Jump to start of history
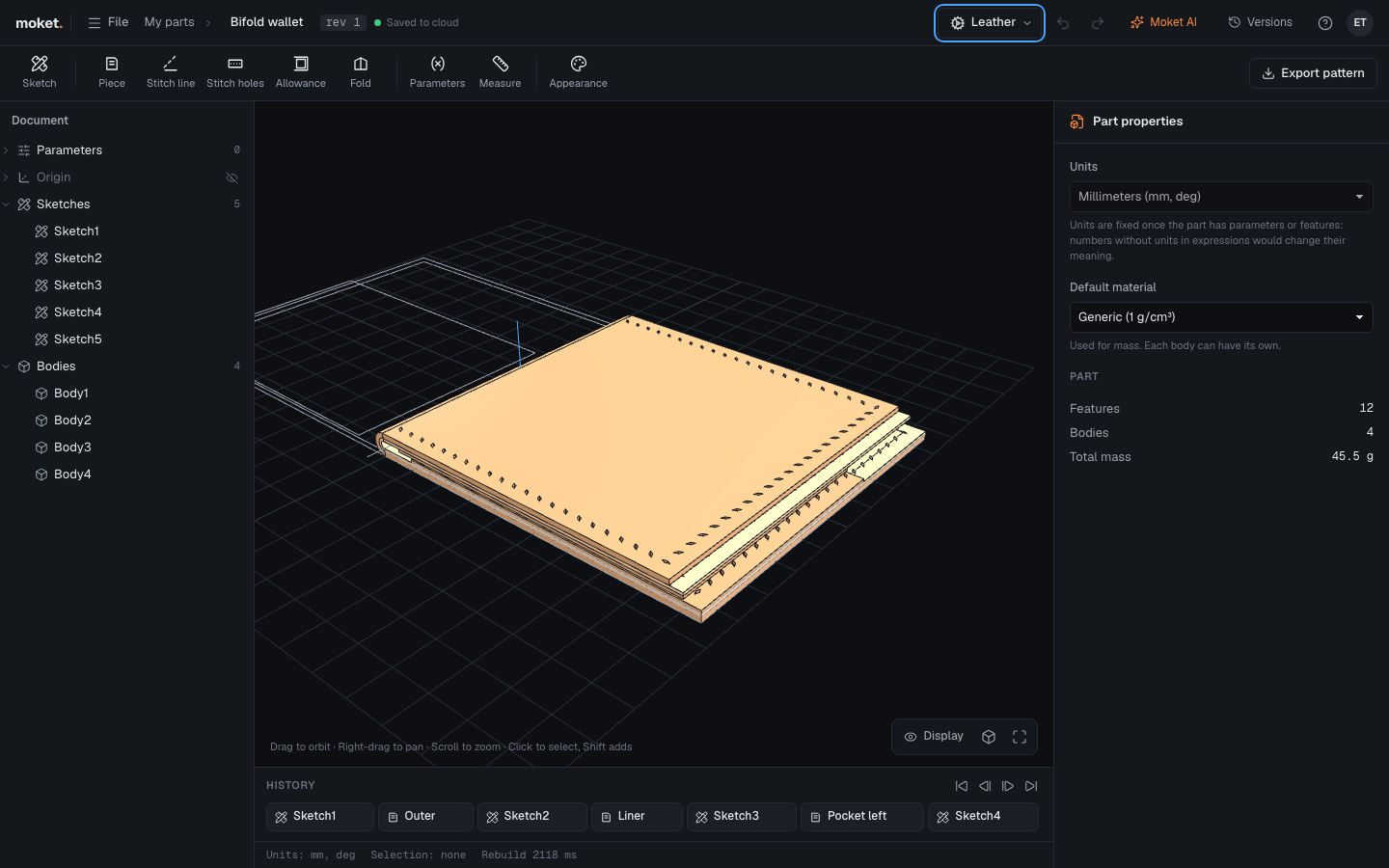Image resolution: width=1389 pixels, height=868 pixels. pos(962,786)
